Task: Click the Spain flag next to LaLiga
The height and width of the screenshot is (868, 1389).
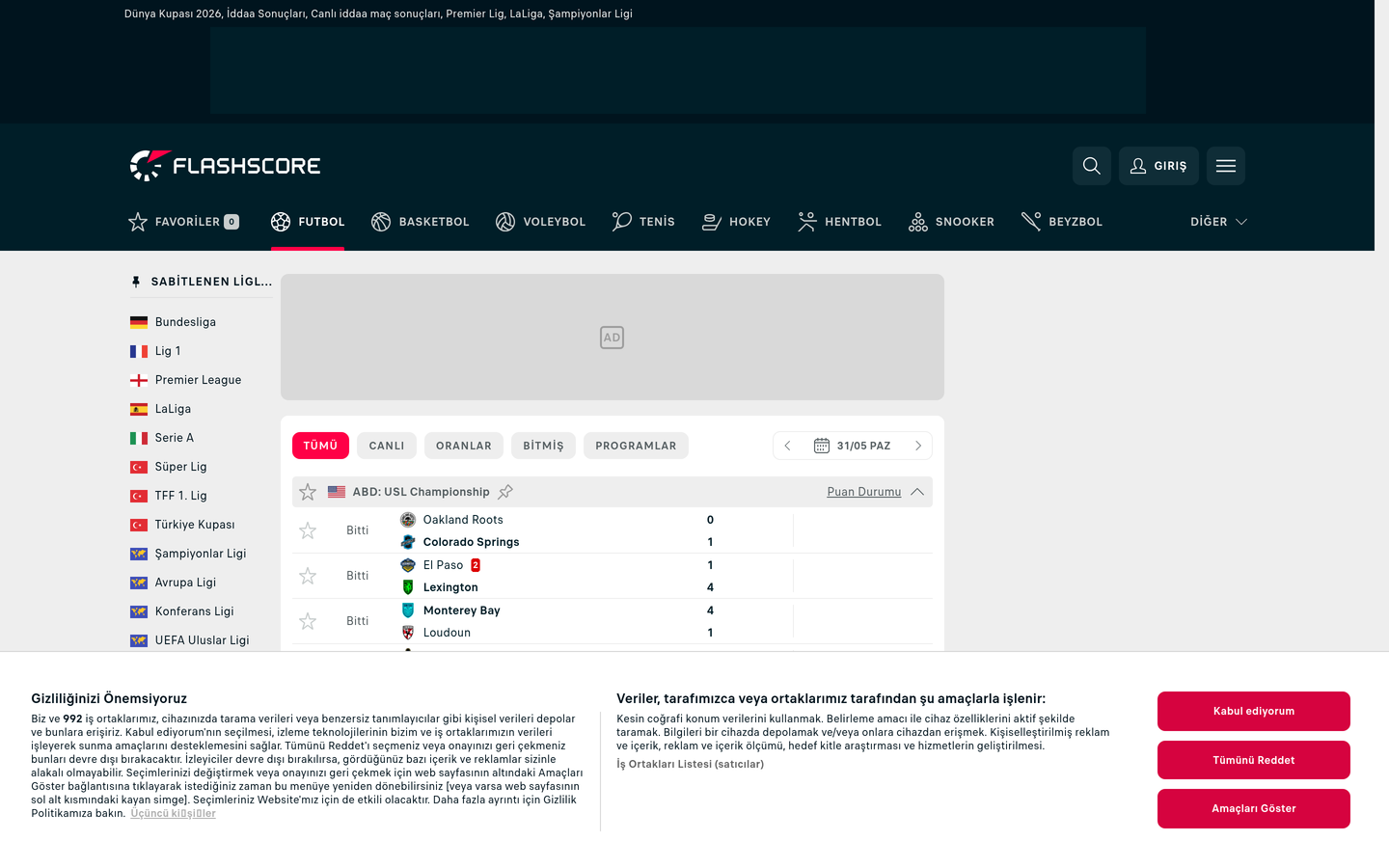Action: [139, 409]
